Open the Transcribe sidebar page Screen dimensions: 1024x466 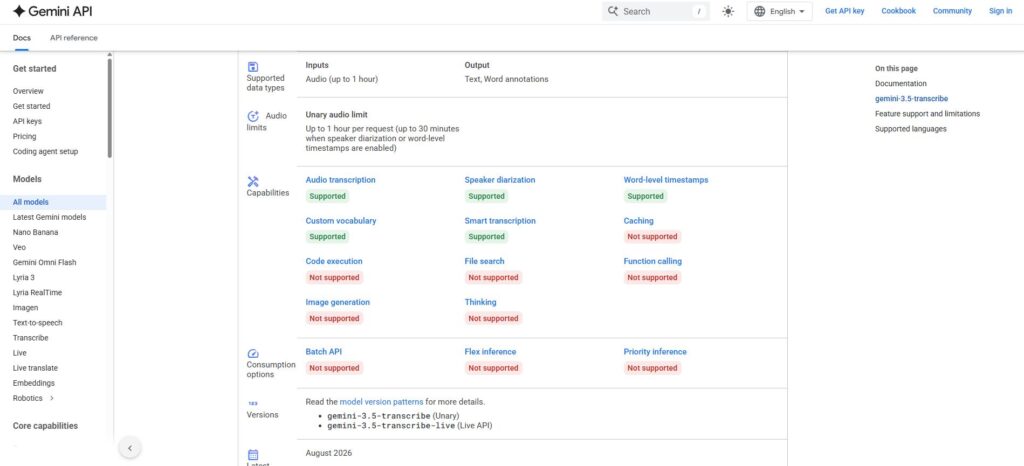30,338
